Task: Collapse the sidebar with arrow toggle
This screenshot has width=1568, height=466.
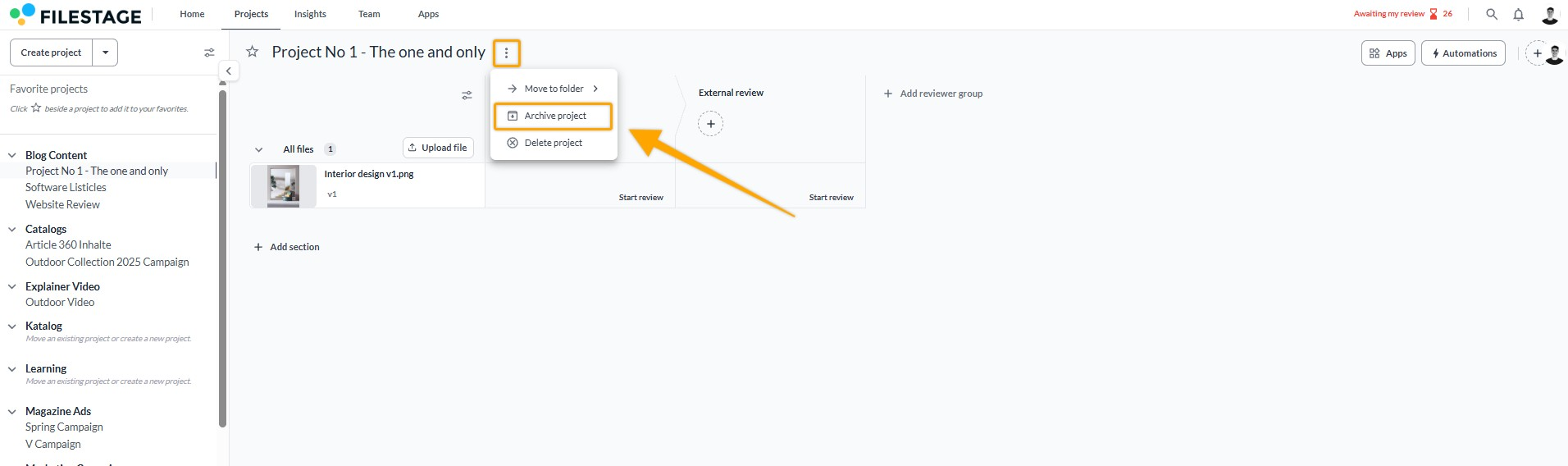Action: pos(229,71)
